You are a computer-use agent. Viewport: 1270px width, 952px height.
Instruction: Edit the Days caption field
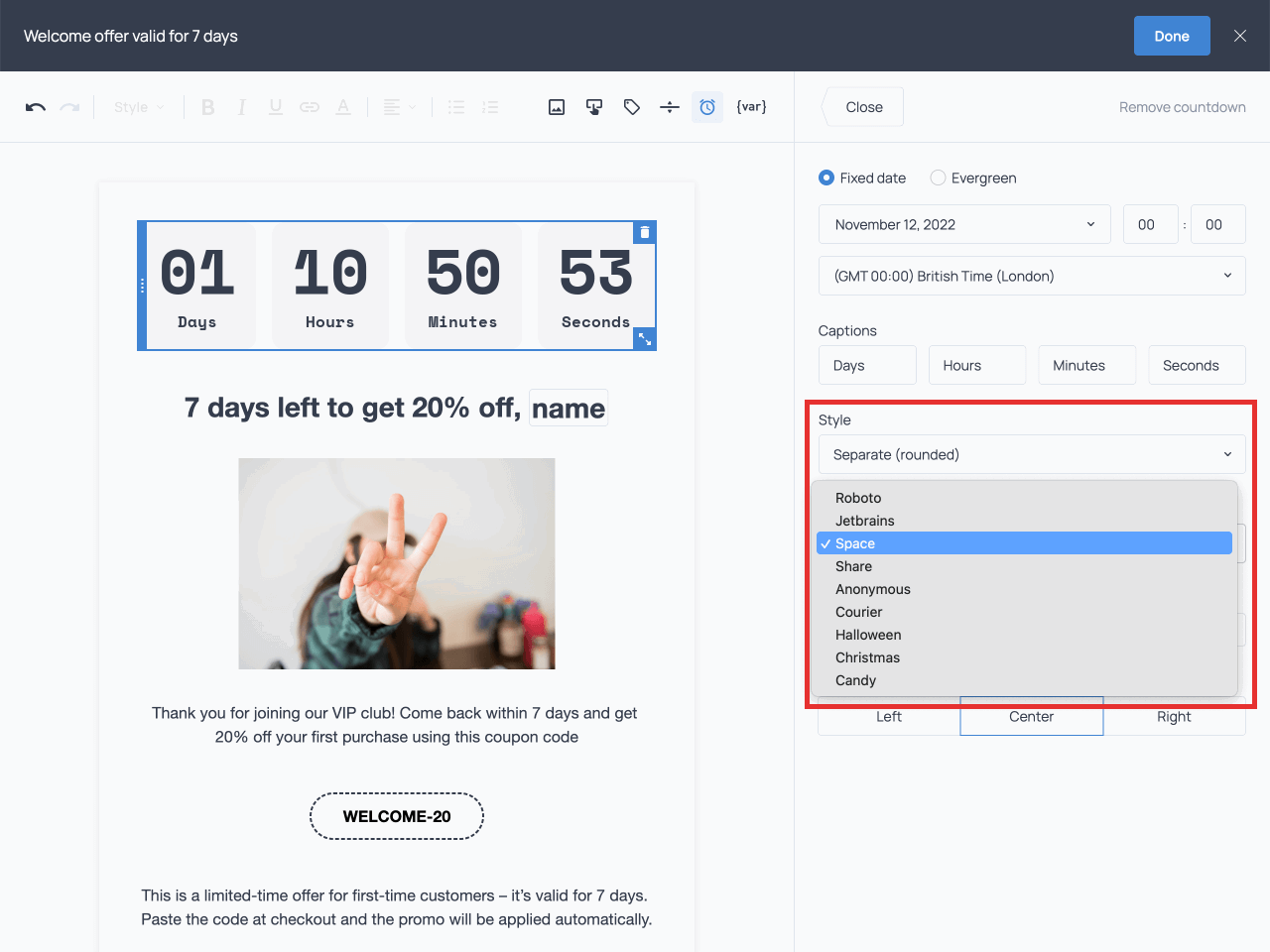[x=867, y=365]
